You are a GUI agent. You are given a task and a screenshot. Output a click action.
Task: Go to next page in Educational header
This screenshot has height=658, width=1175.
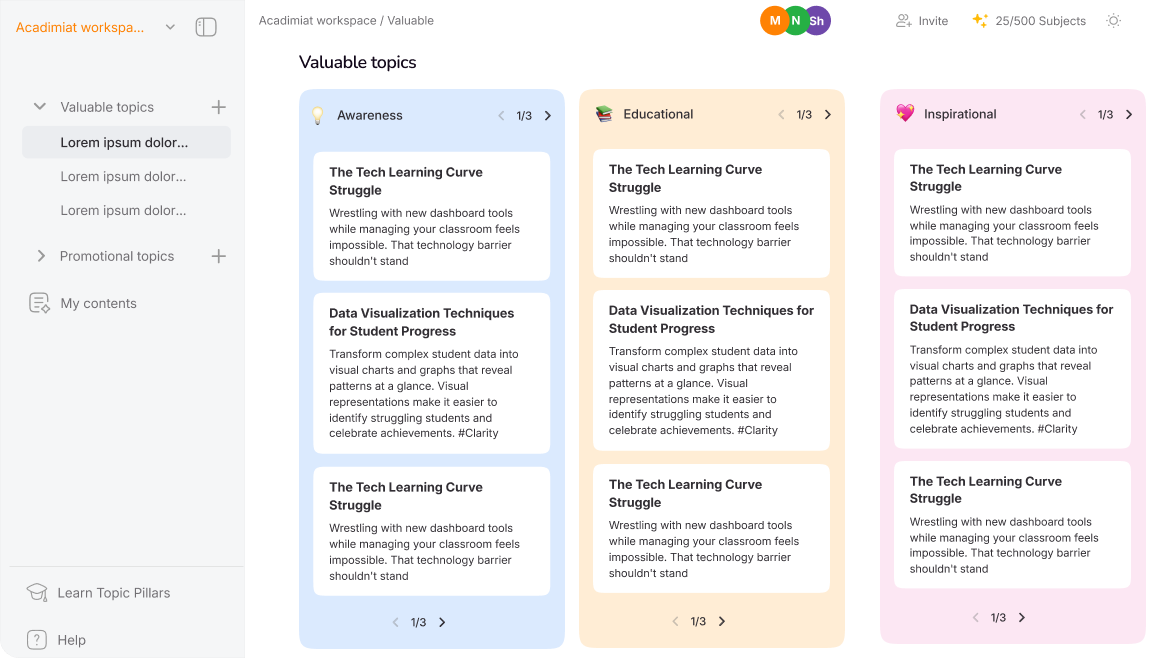[828, 115]
